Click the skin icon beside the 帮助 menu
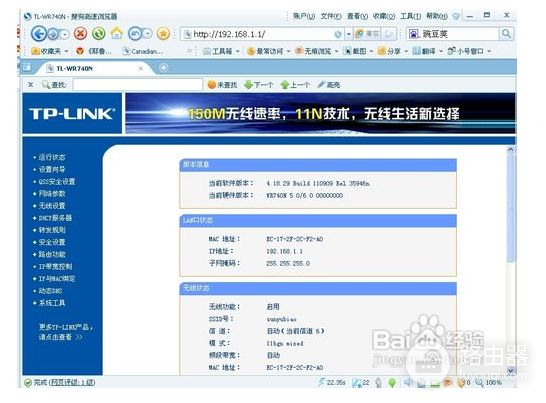 pos(456,16)
